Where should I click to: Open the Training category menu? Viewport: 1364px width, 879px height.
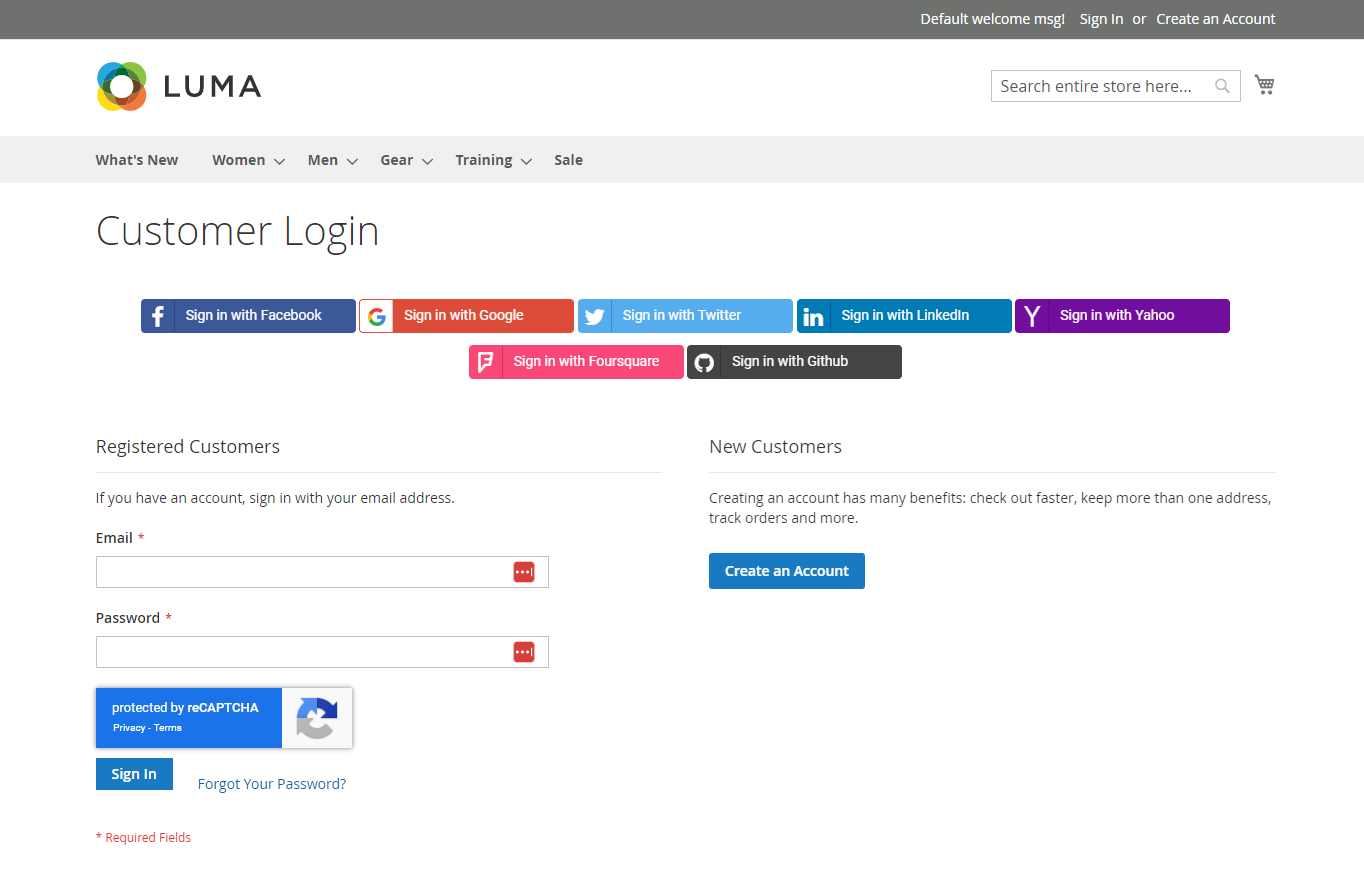point(484,160)
